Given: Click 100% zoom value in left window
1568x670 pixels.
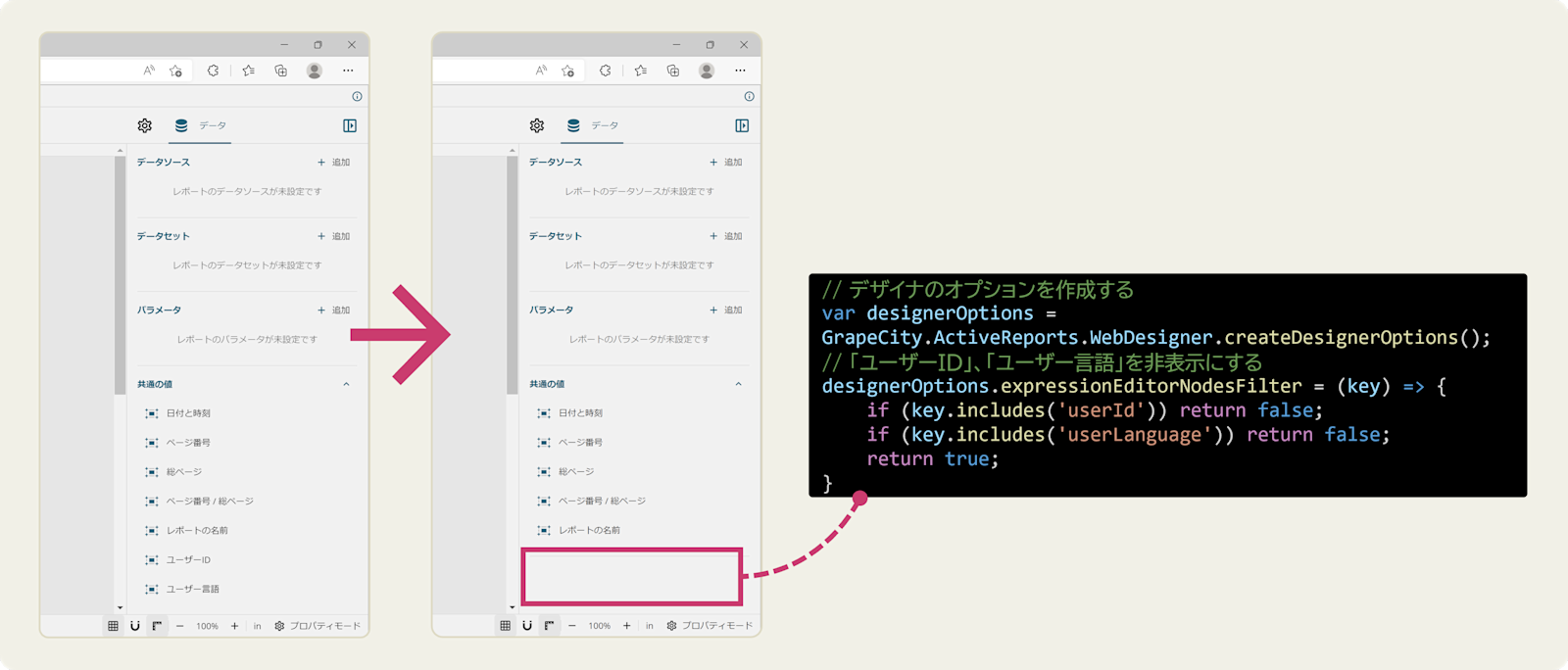Looking at the screenshot, I should 207,626.
